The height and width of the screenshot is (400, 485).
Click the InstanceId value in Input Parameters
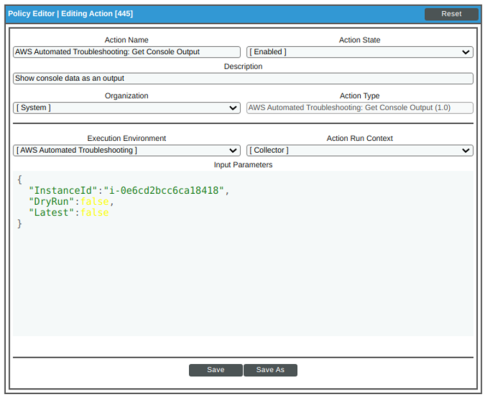(x=164, y=191)
